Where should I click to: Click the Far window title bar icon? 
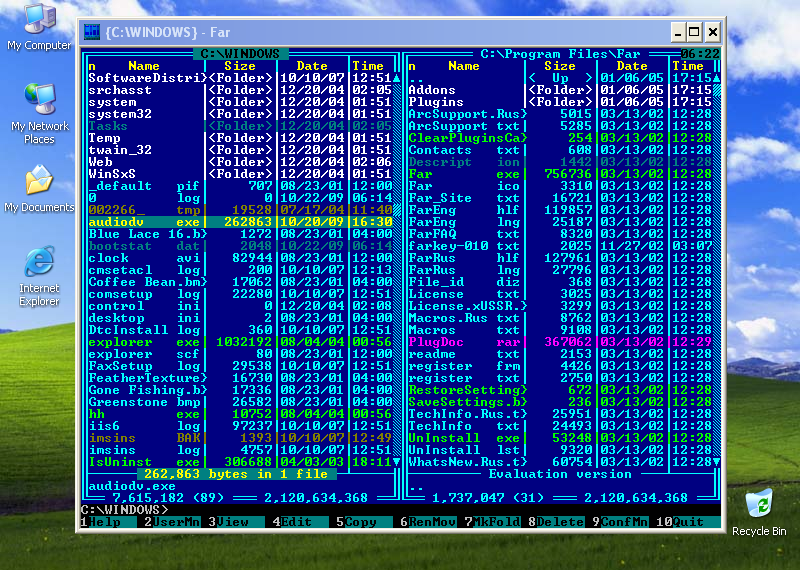[92, 32]
